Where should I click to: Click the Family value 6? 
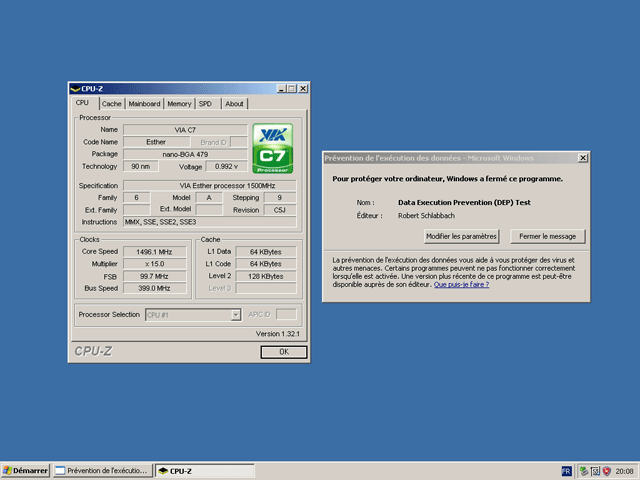click(136, 198)
